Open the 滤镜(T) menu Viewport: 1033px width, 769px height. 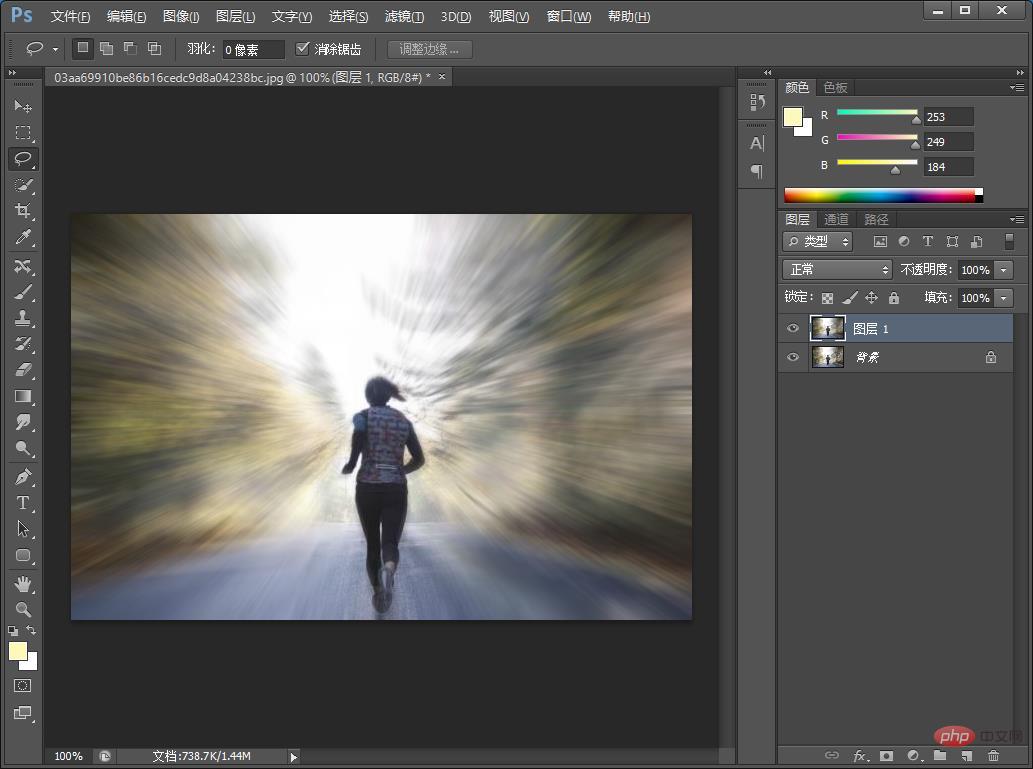404,16
